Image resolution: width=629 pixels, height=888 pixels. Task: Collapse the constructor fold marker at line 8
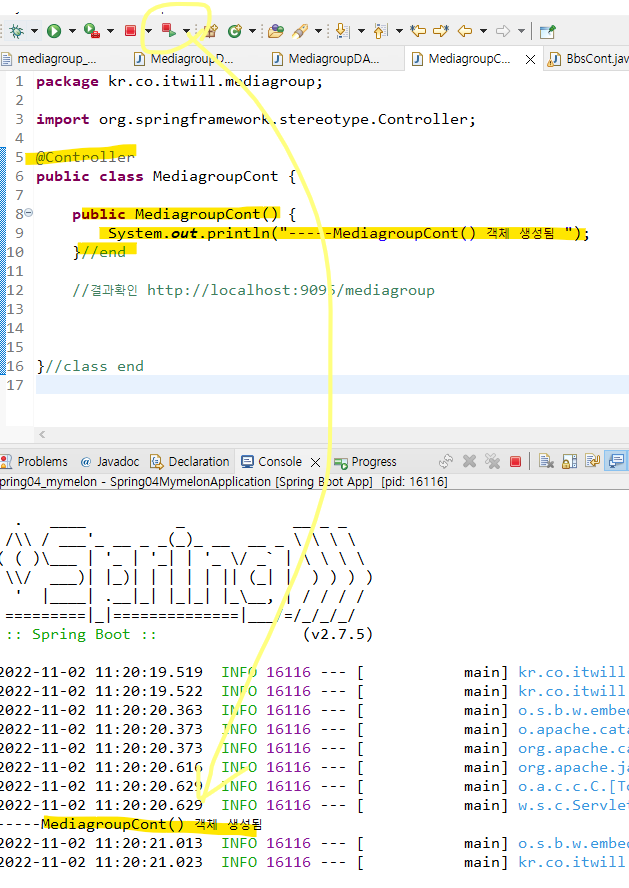click(x=28, y=213)
